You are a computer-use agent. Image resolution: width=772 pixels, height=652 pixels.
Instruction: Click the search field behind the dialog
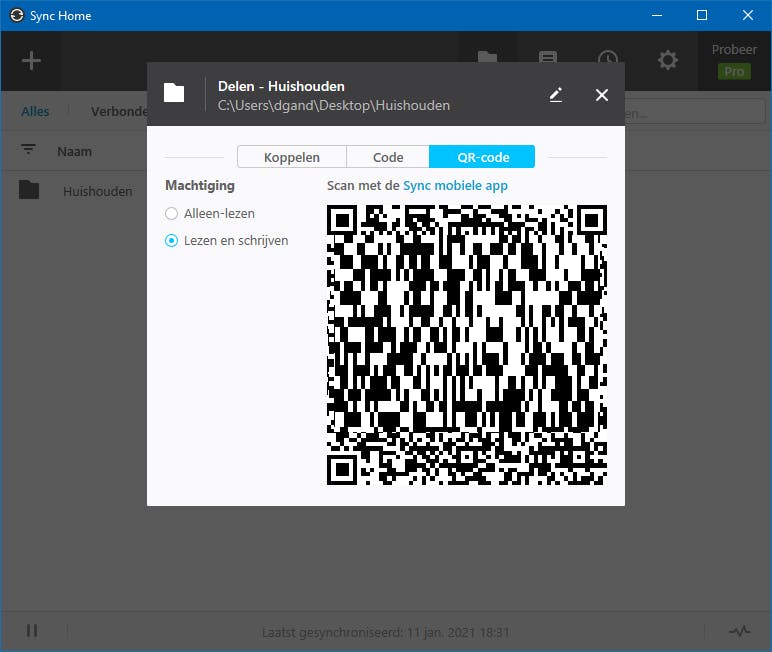(695, 112)
